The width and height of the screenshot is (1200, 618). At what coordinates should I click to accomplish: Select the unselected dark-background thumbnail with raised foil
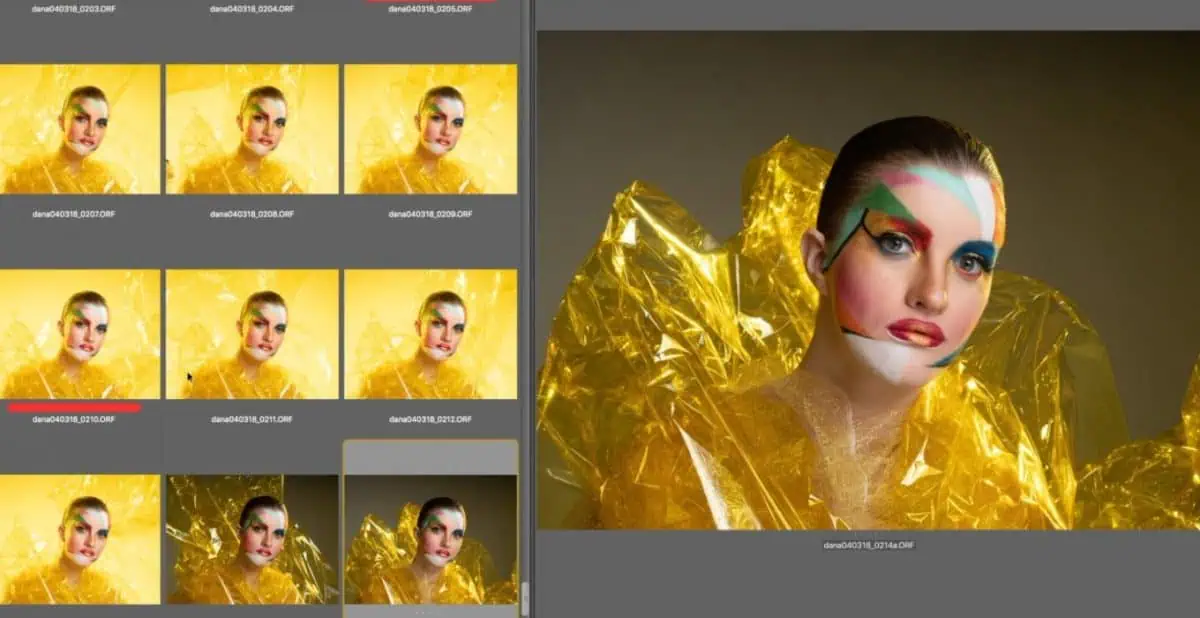(x=252, y=539)
